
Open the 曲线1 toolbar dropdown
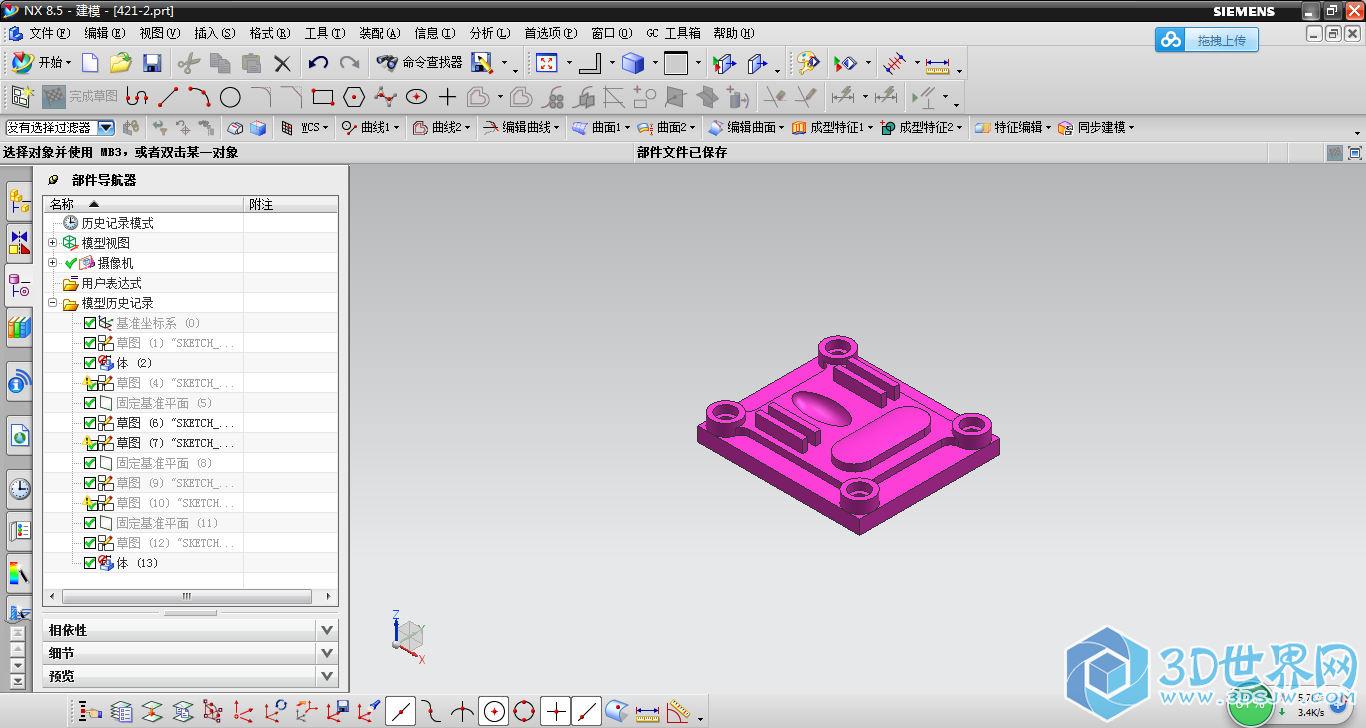[371, 128]
